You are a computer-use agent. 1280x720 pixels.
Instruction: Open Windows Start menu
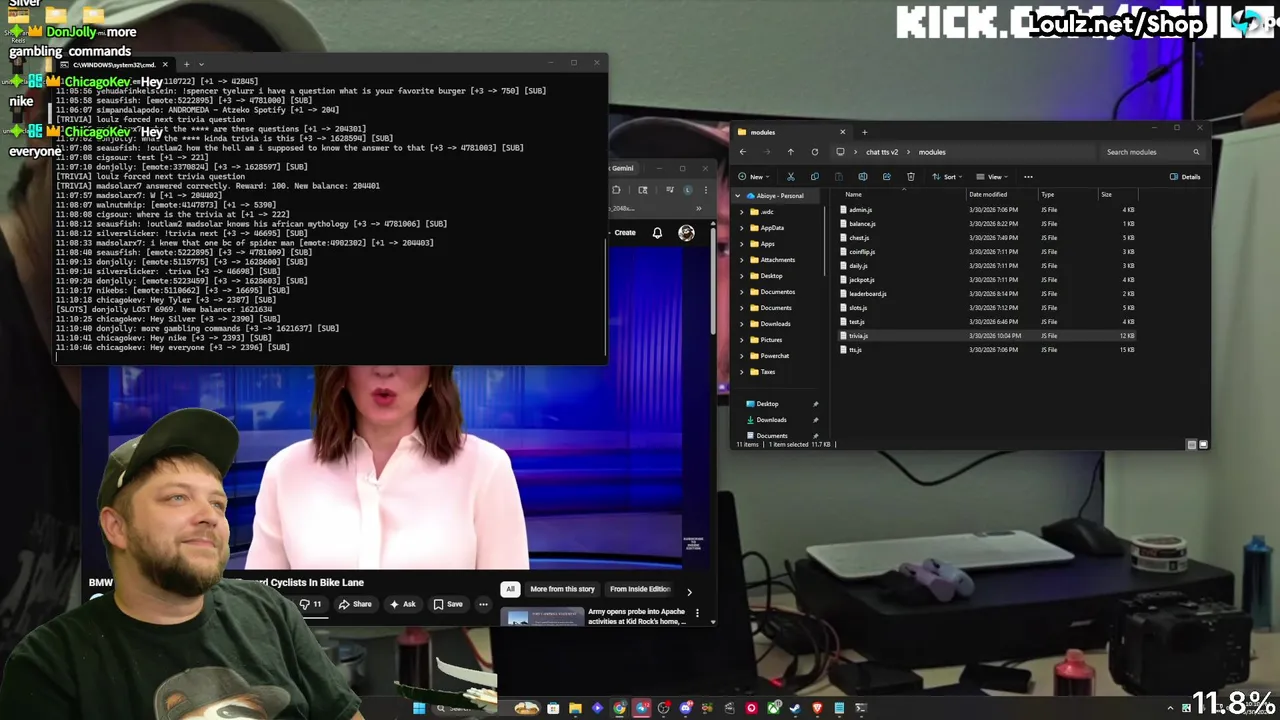point(419,708)
